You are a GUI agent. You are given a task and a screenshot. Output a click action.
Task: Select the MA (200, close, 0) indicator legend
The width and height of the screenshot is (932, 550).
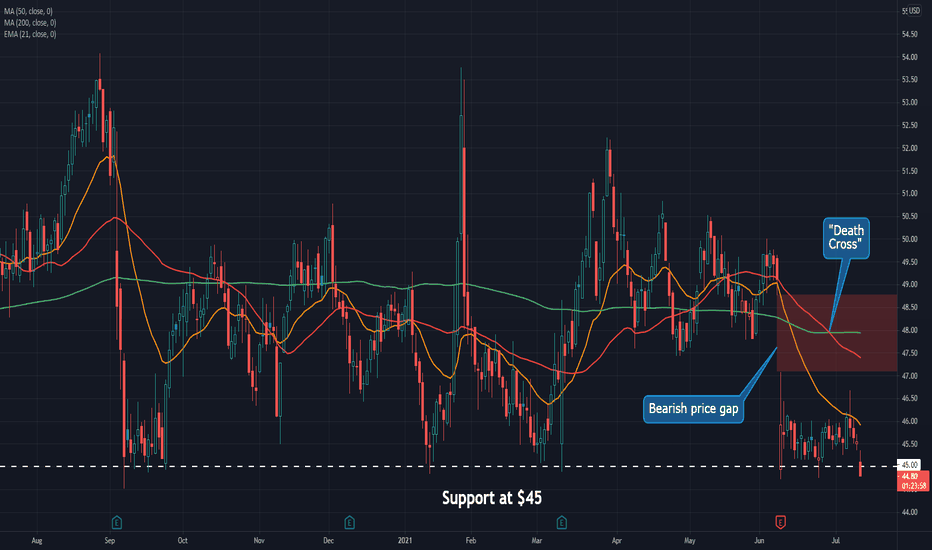click(30, 23)
